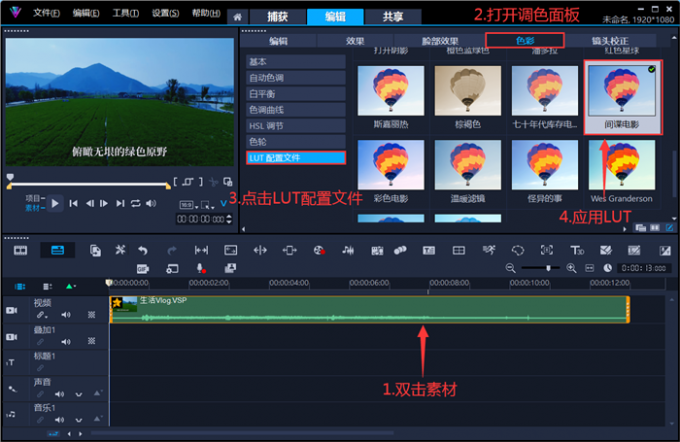The width and height of the screenshot is (680, 442).
Task: Select the 色调曲线 section
Action: (296, 110)
